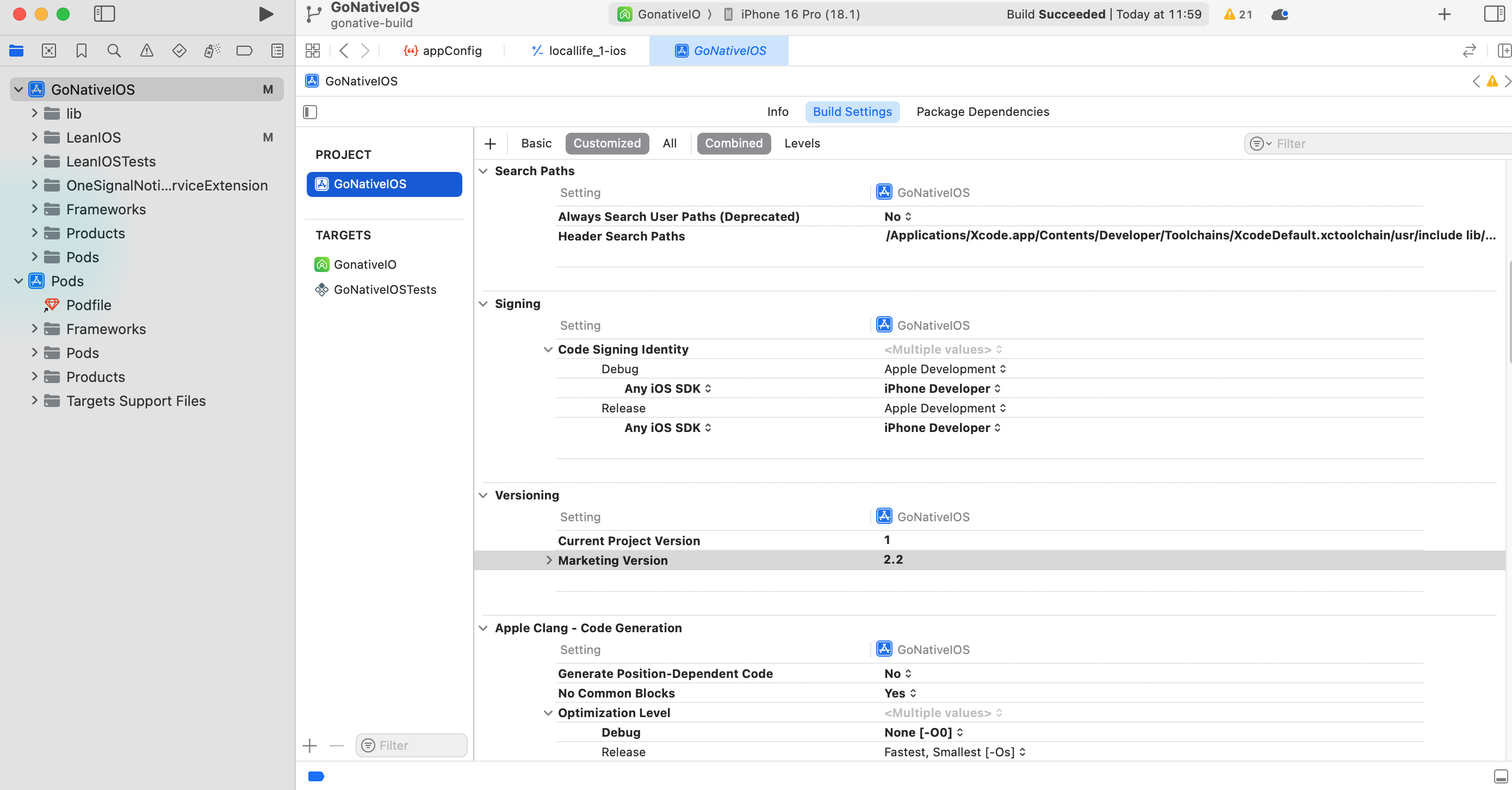Select the Combined view
Viewport: 1512px width, 790px height.
734,144
